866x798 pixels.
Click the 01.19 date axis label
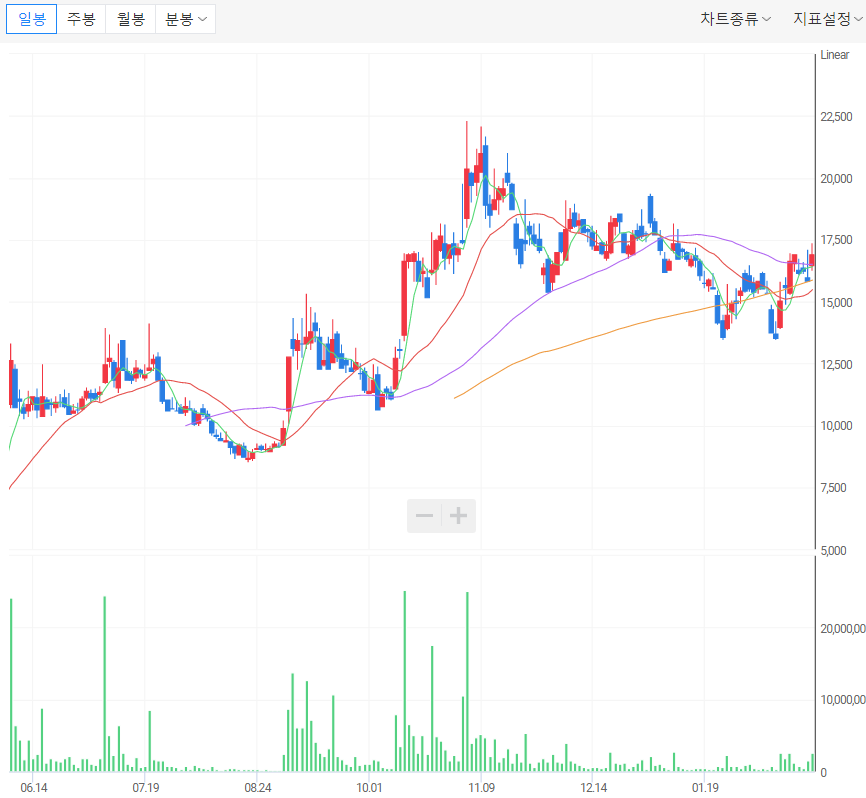point(705,788)
